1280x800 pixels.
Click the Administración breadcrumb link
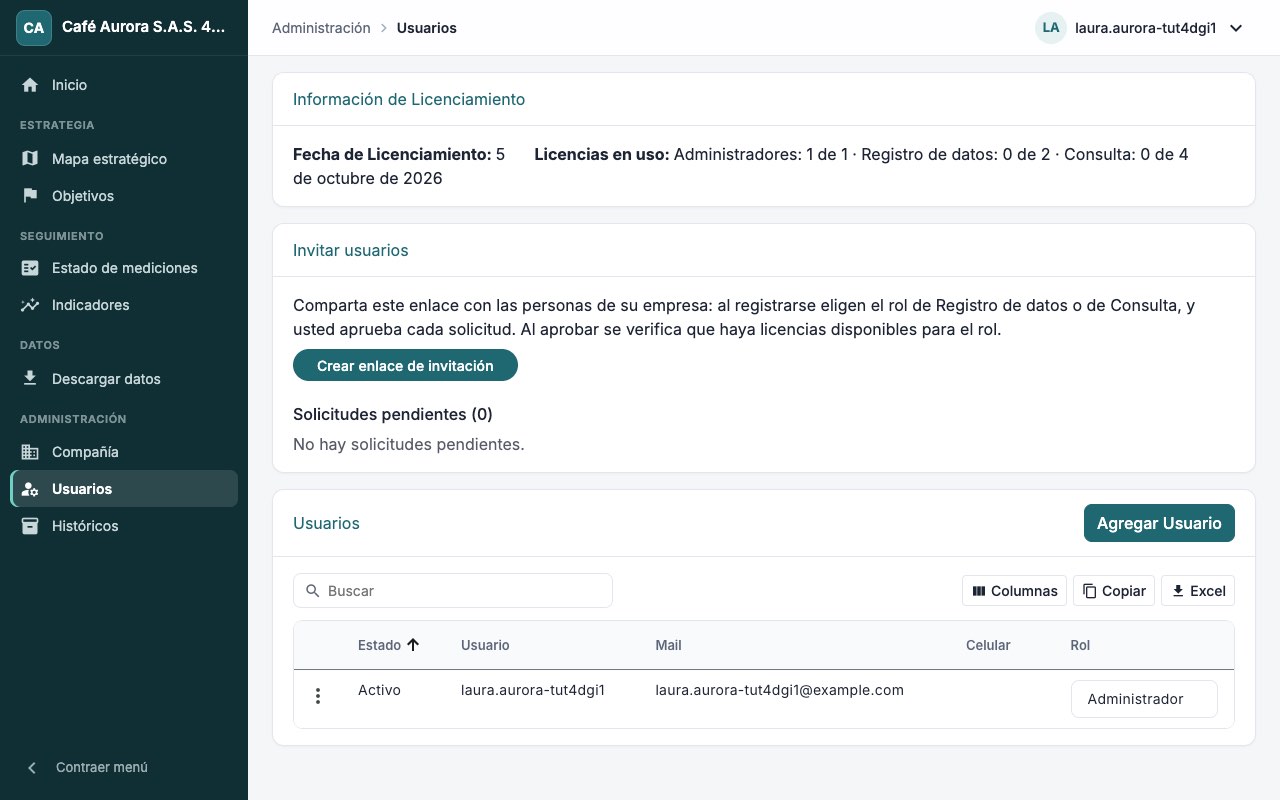pyautogui.click(x=321, y=28)
